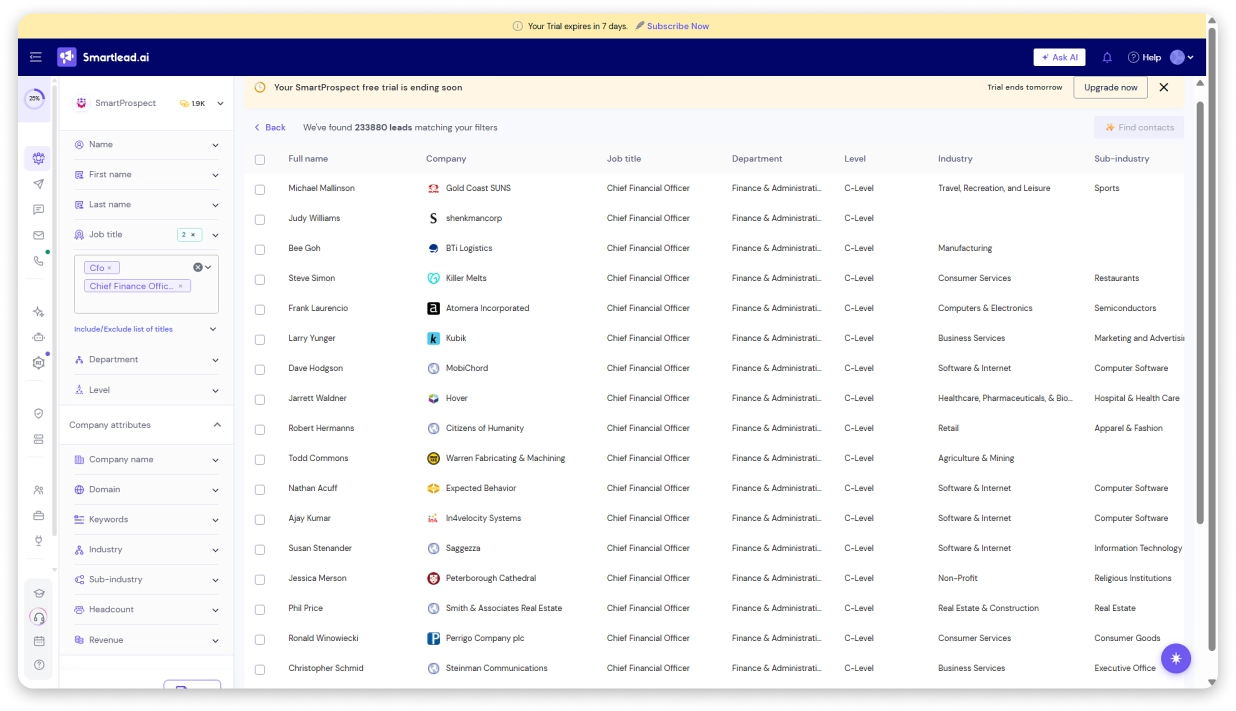The width and height of the screenshot is (1236, 711).
Task: Check Frank Laurencio's row checkbox
Action: (260, 309)
